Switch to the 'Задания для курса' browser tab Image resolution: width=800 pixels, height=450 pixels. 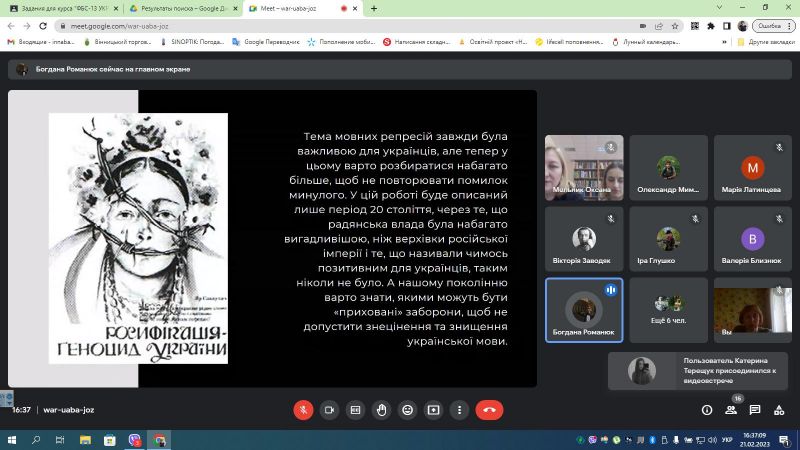tap(64, 8)
